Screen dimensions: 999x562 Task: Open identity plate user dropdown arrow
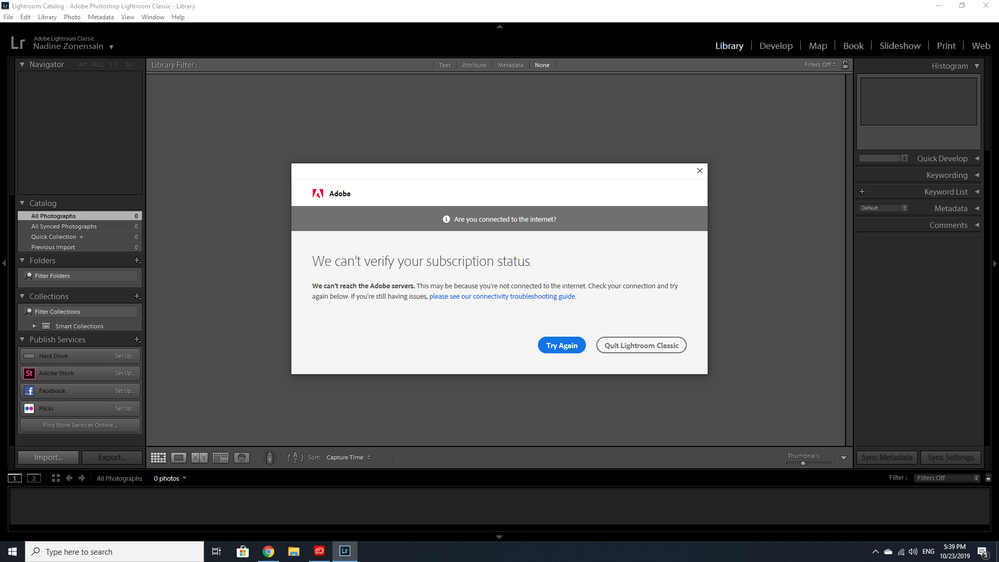(111, 47)
